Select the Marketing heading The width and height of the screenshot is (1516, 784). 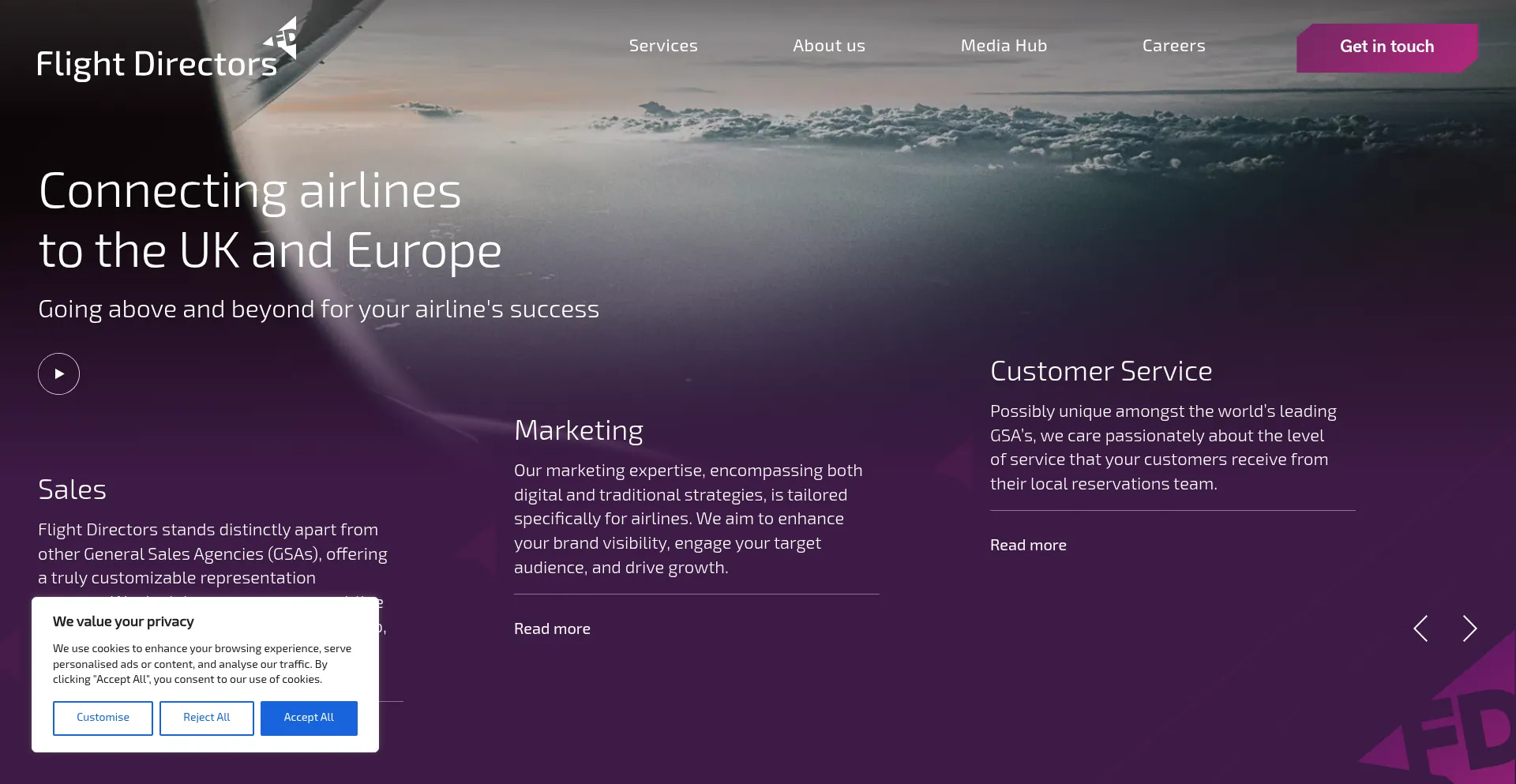pyautogui.click(x=578, y=430)
